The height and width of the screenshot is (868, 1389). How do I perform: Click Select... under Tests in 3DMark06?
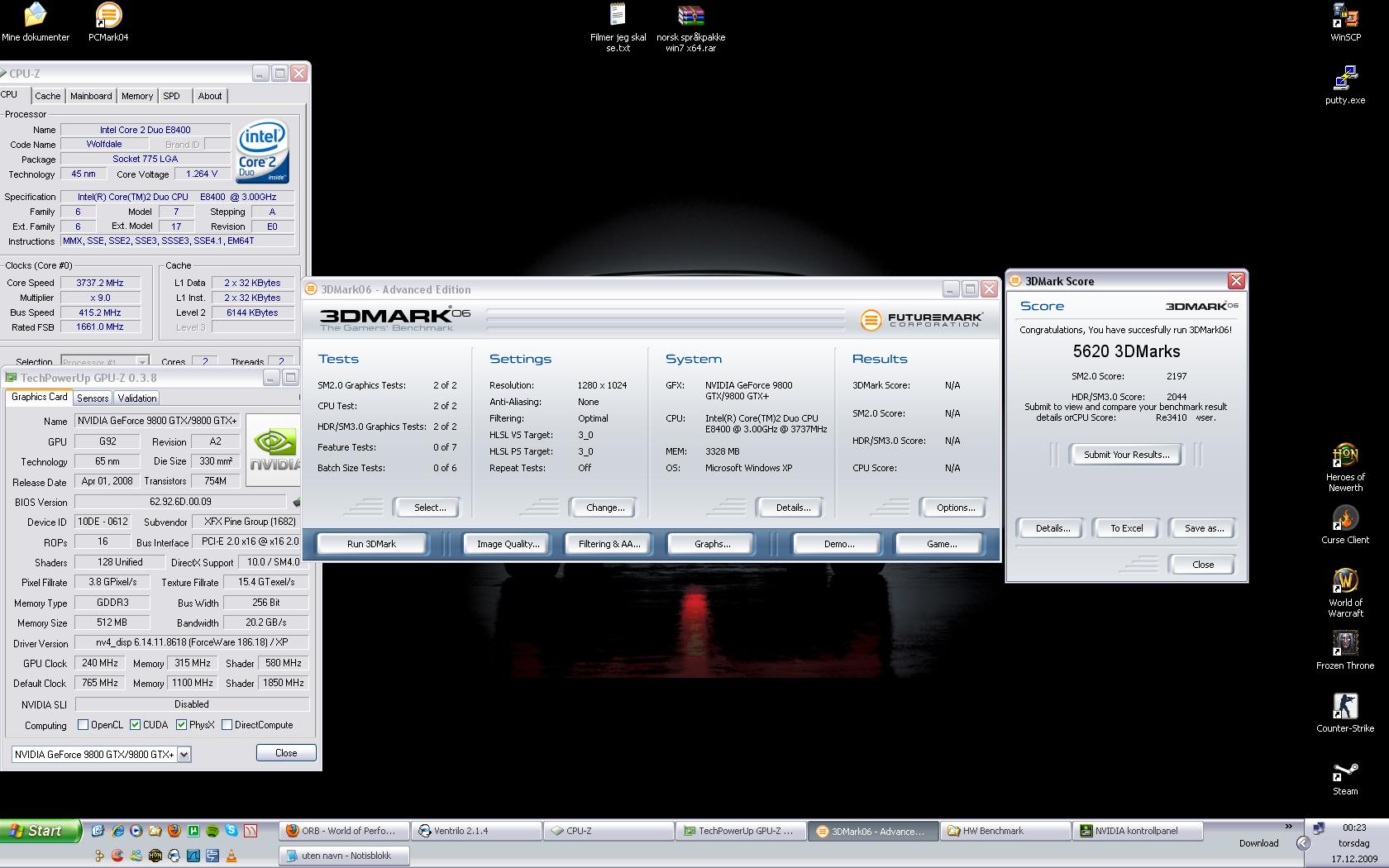429,508
